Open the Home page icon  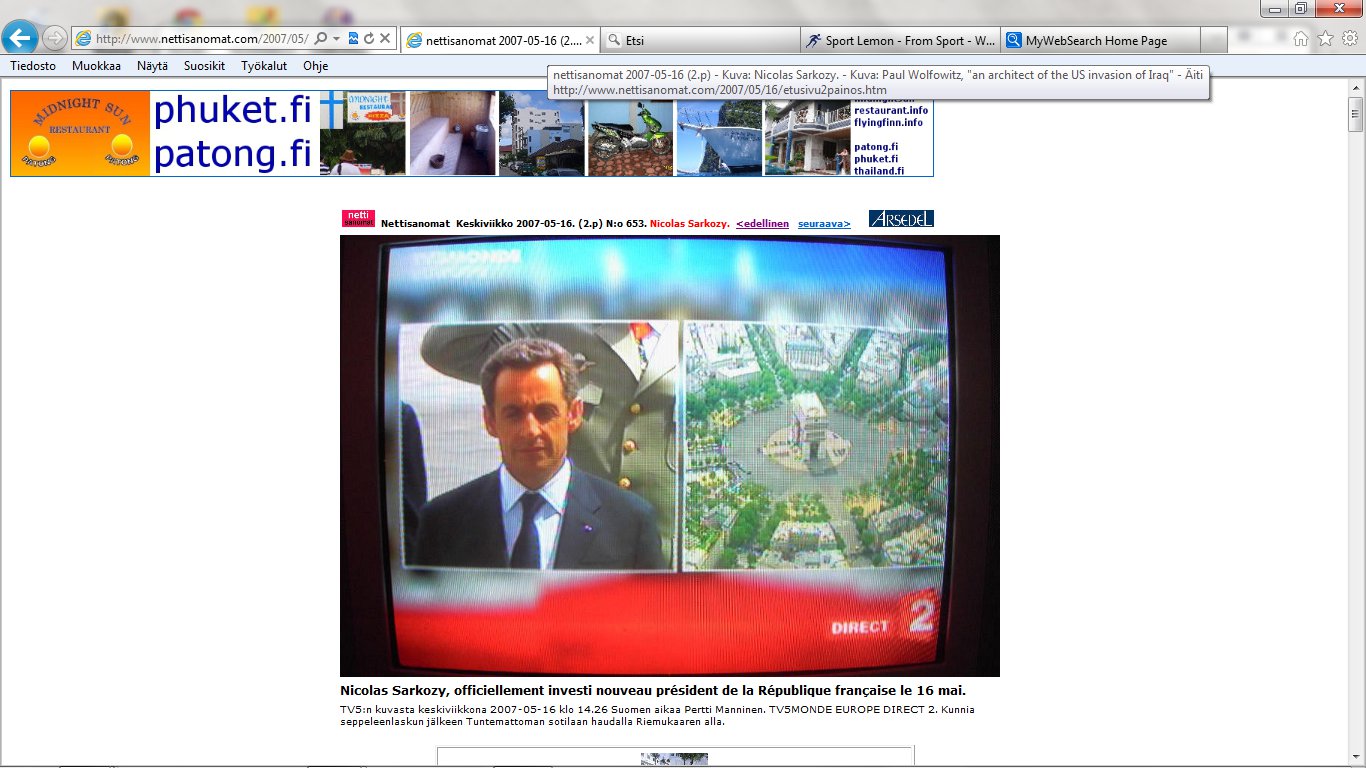coord(1301,39)
